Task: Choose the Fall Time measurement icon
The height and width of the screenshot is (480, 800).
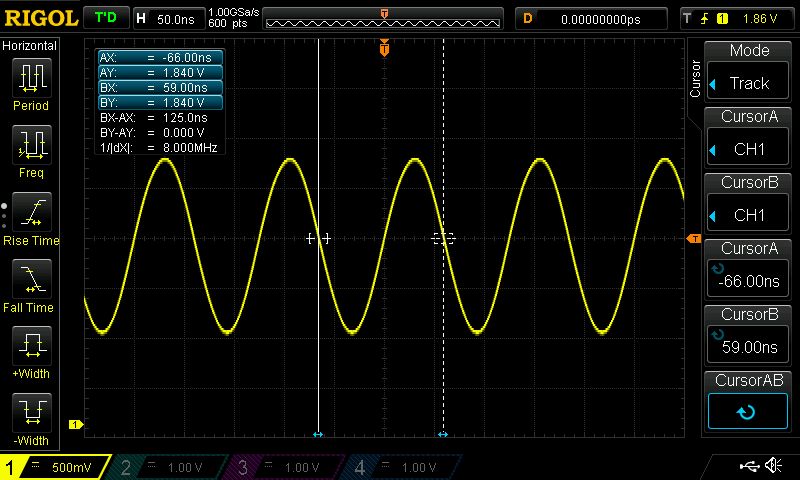Action: (31, 281)
